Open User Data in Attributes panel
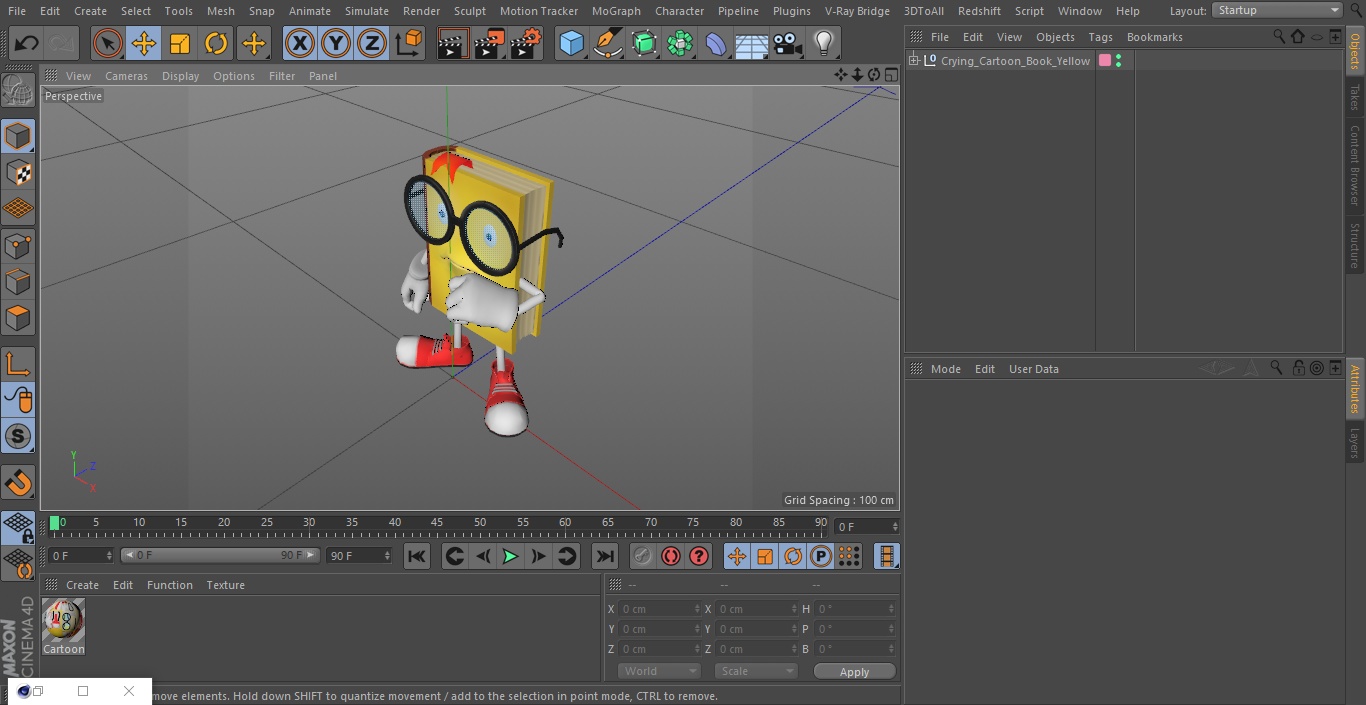Screen dimensions: 1366x705 (1033, 369)
